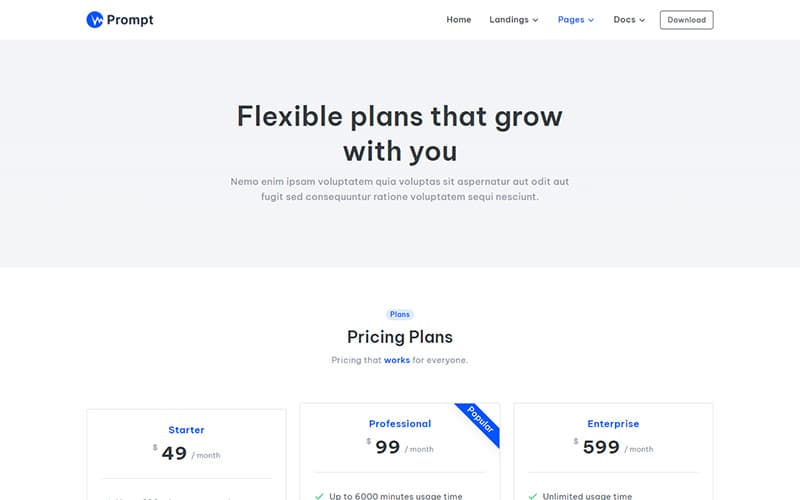Image resolution: width=800 pixels, height=500 pixels.
Task: Select the Starter plan title
Action: (x=186, y=430)
